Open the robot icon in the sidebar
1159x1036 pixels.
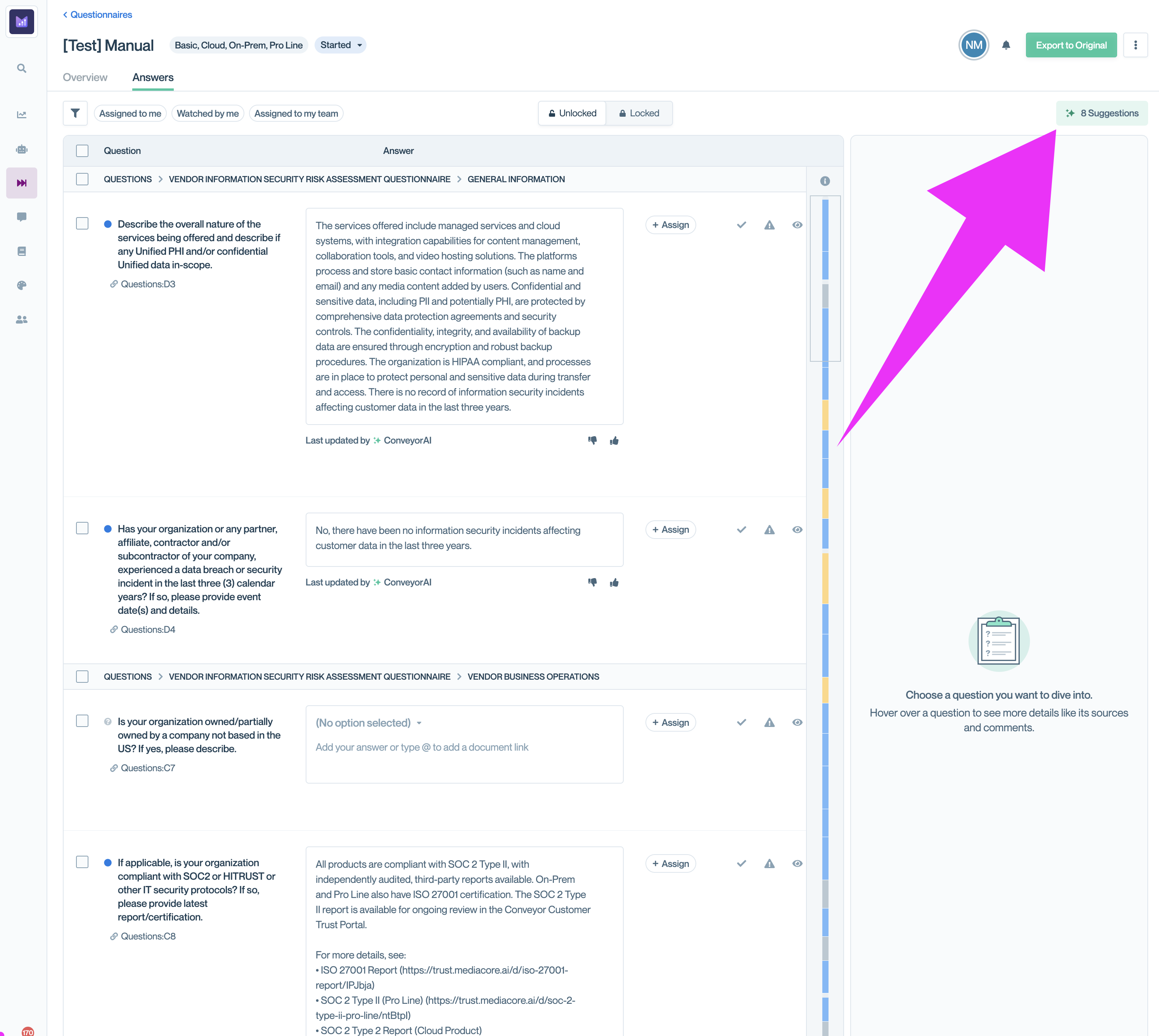point(22,149)
